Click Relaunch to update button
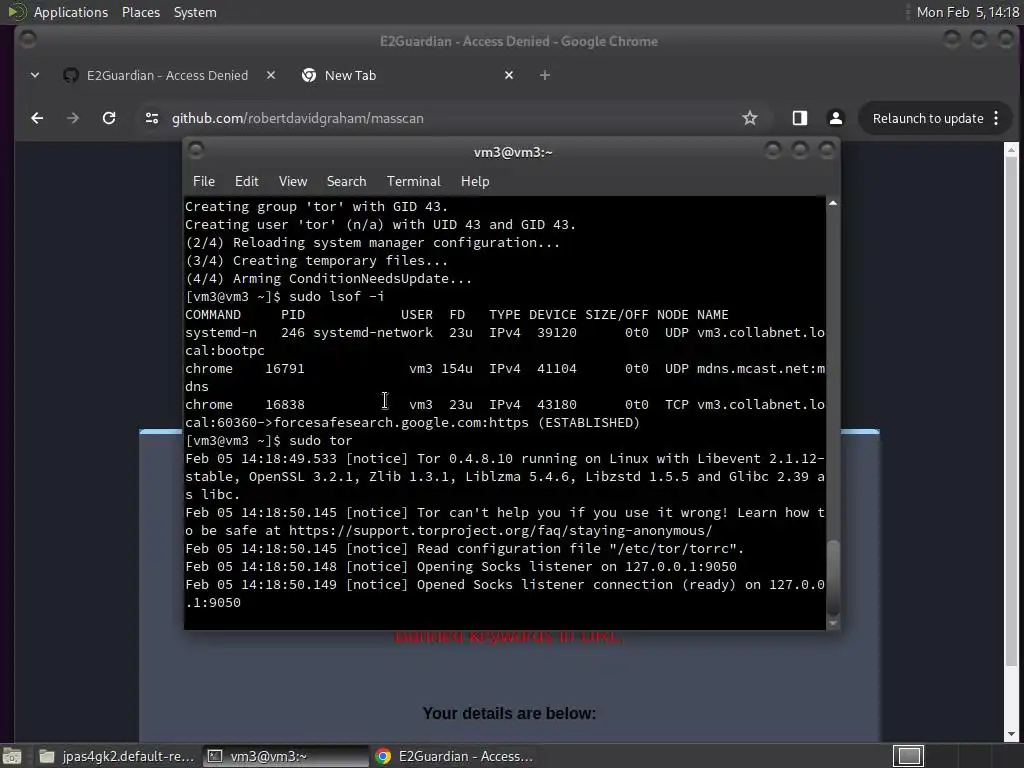1024x768 pixels. point(928,118)
